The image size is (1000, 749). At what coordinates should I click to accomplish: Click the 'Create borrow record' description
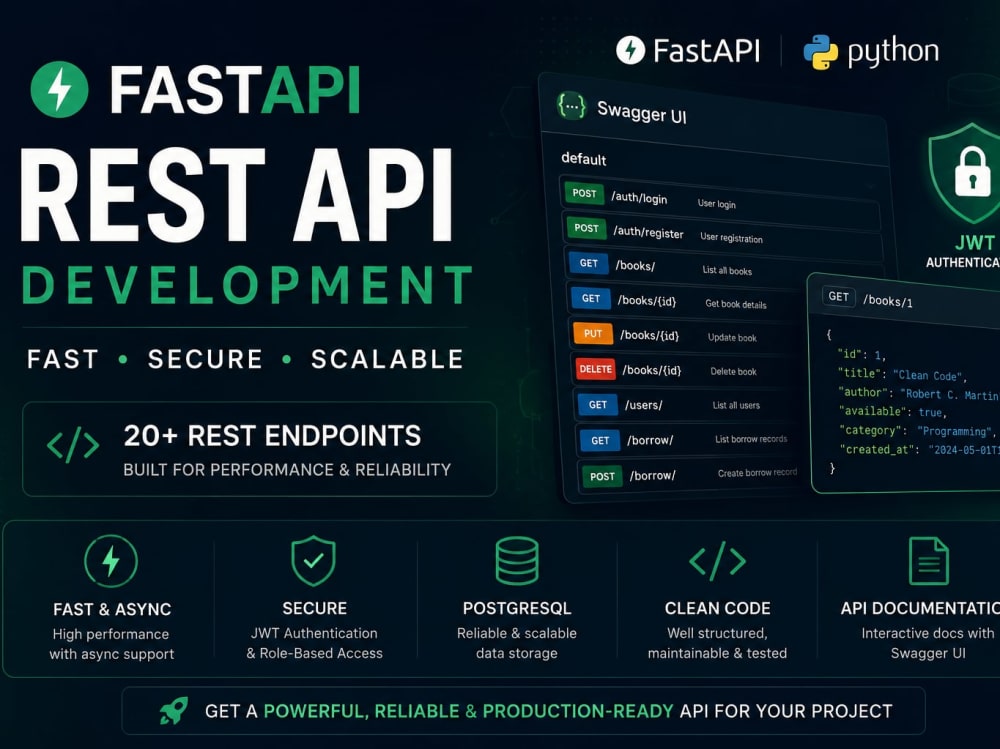pyautogui.click(x=757, y=473)
